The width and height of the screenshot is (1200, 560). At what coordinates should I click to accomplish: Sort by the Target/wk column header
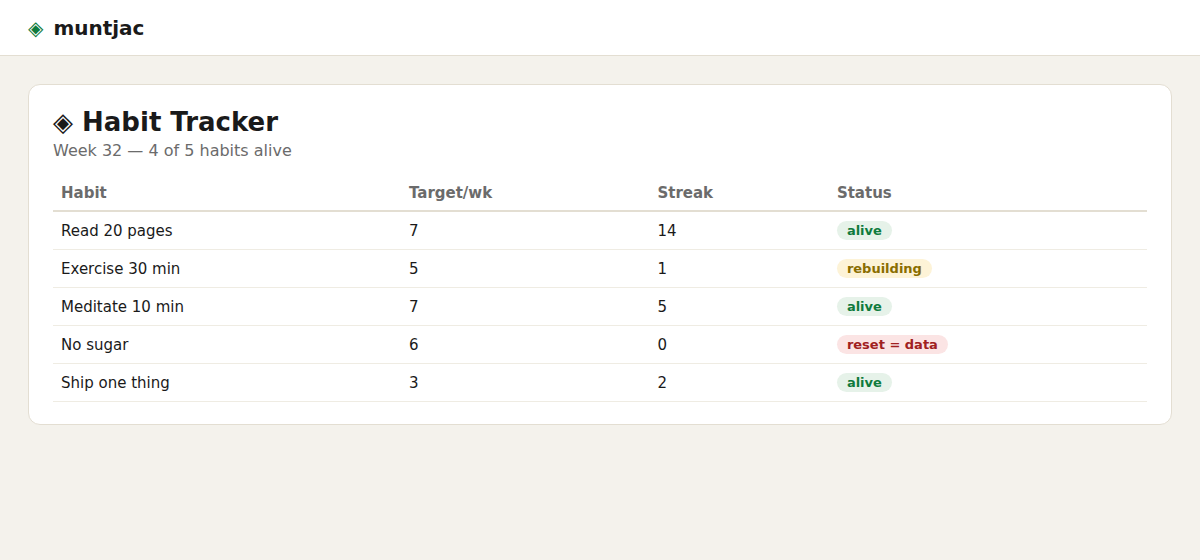point(451,192)
